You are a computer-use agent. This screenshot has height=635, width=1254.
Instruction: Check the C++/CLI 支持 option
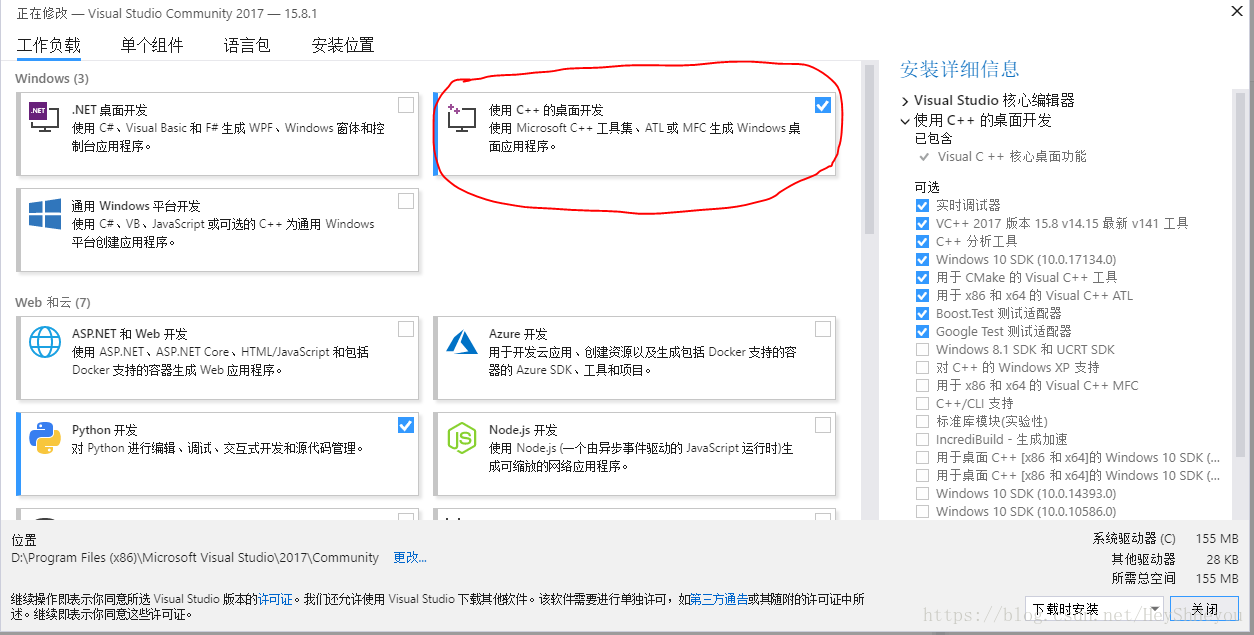[x=922, y=403]
